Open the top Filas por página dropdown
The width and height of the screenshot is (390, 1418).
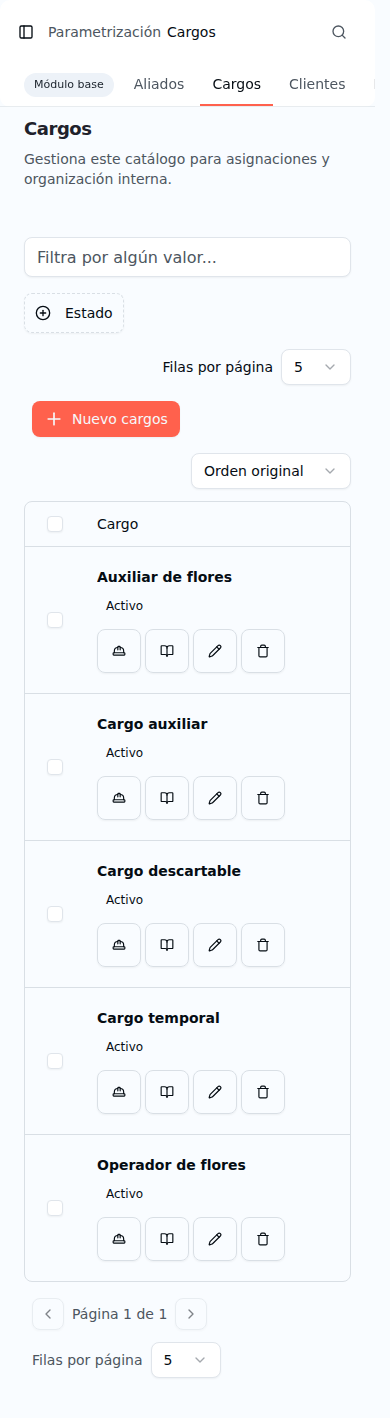[316, 367]
